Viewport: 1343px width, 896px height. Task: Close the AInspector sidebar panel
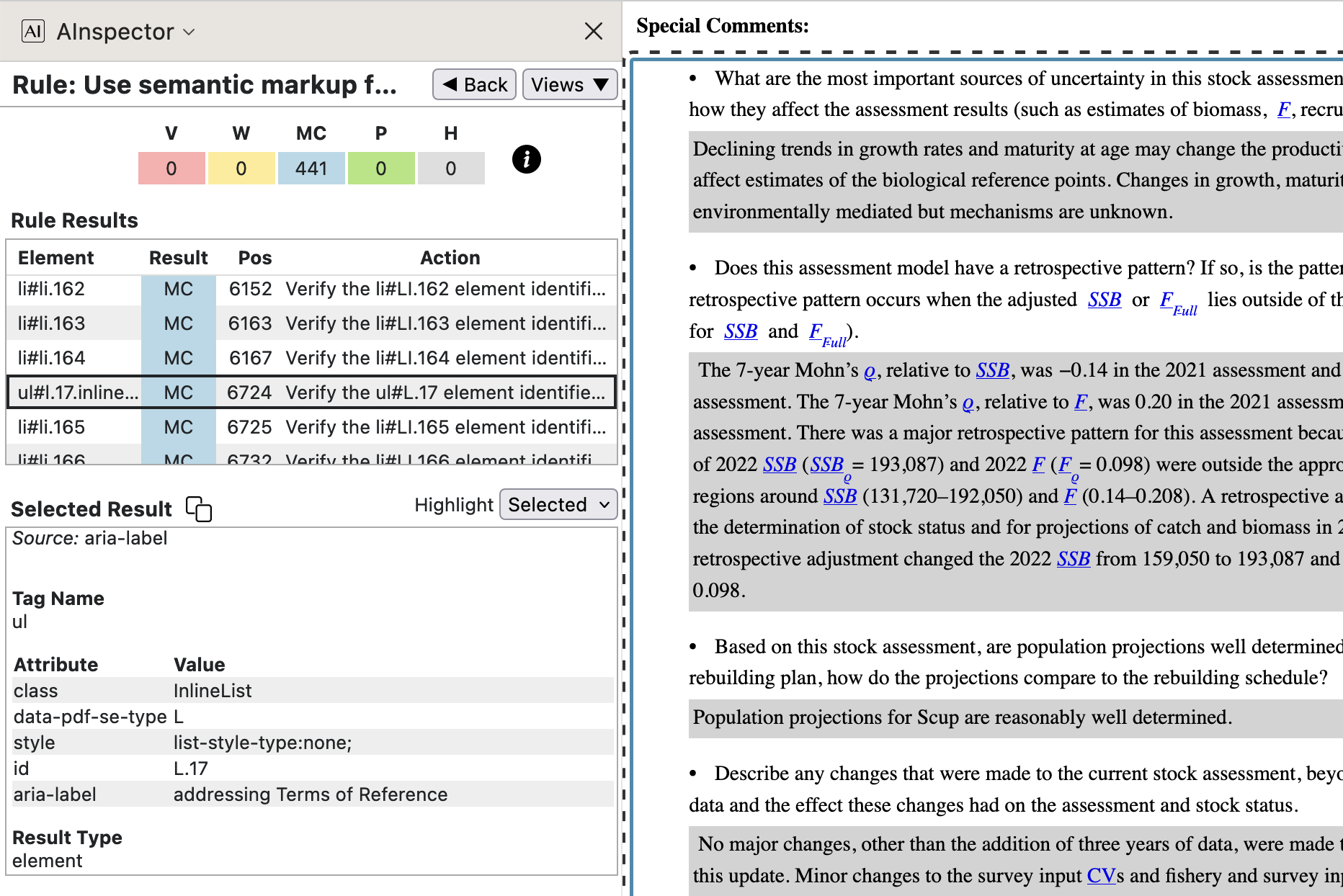coord(593,31)
